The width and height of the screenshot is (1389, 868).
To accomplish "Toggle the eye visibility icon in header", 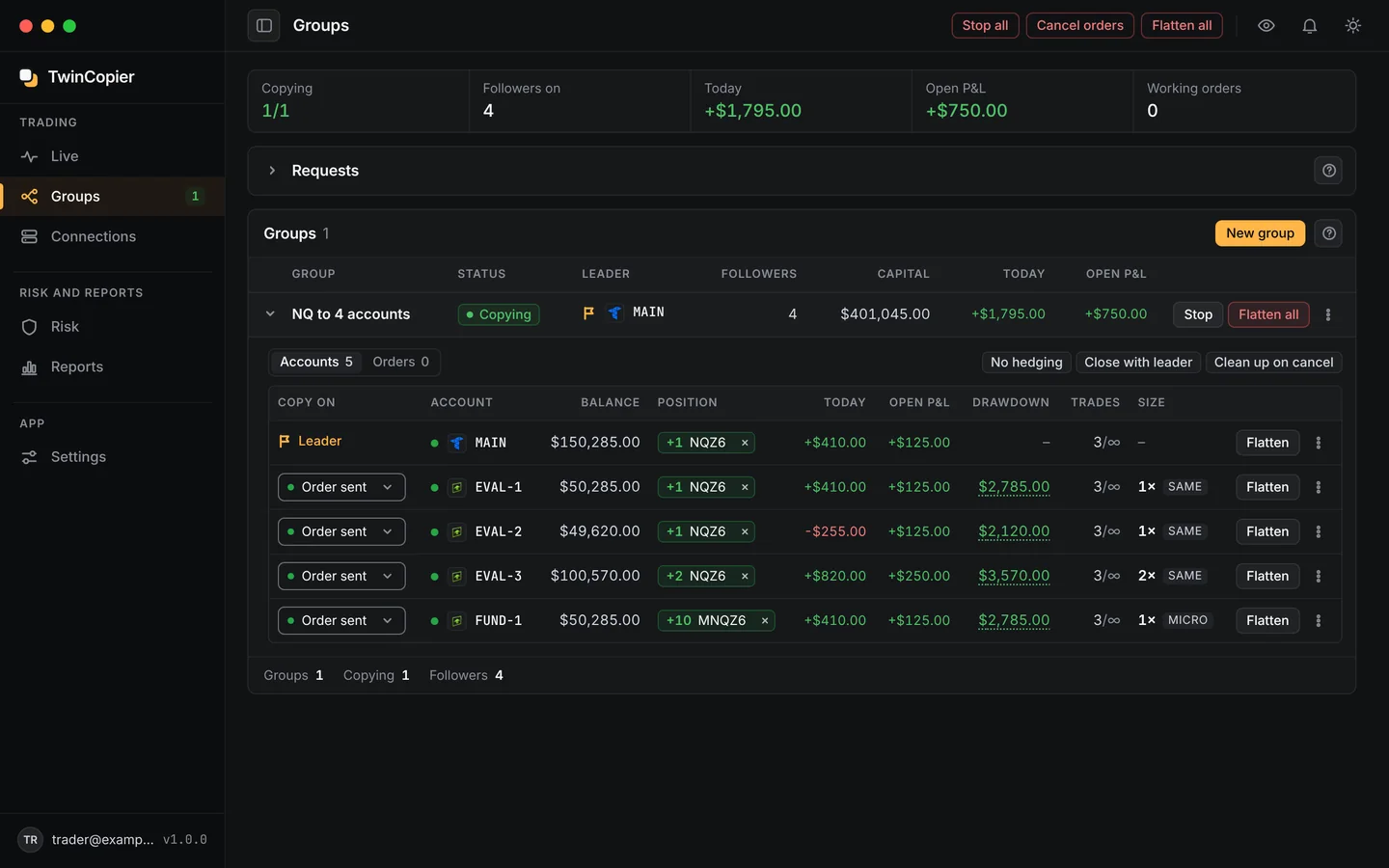I will pyautogui.click(x=1266, y=26).
